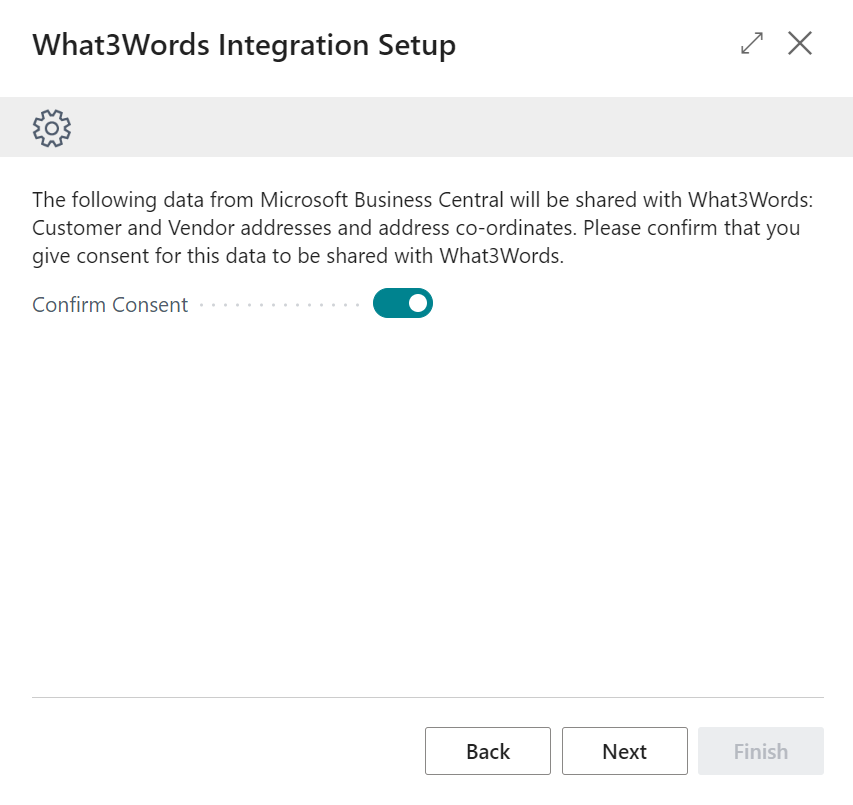
Task: Click the settings cog above the consent text
Action: (50, 128)
